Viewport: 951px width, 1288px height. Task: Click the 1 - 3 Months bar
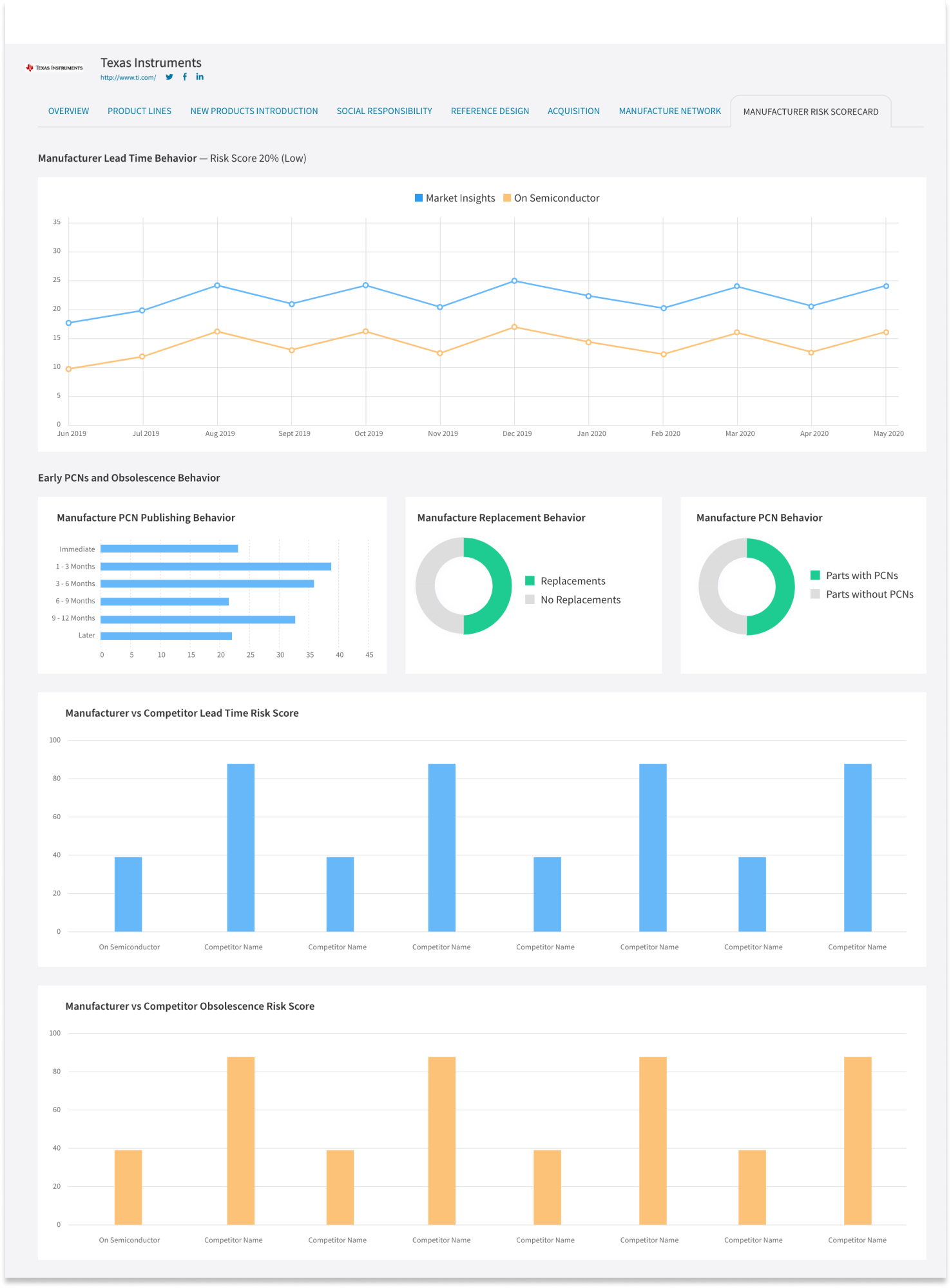pos(216,567)
